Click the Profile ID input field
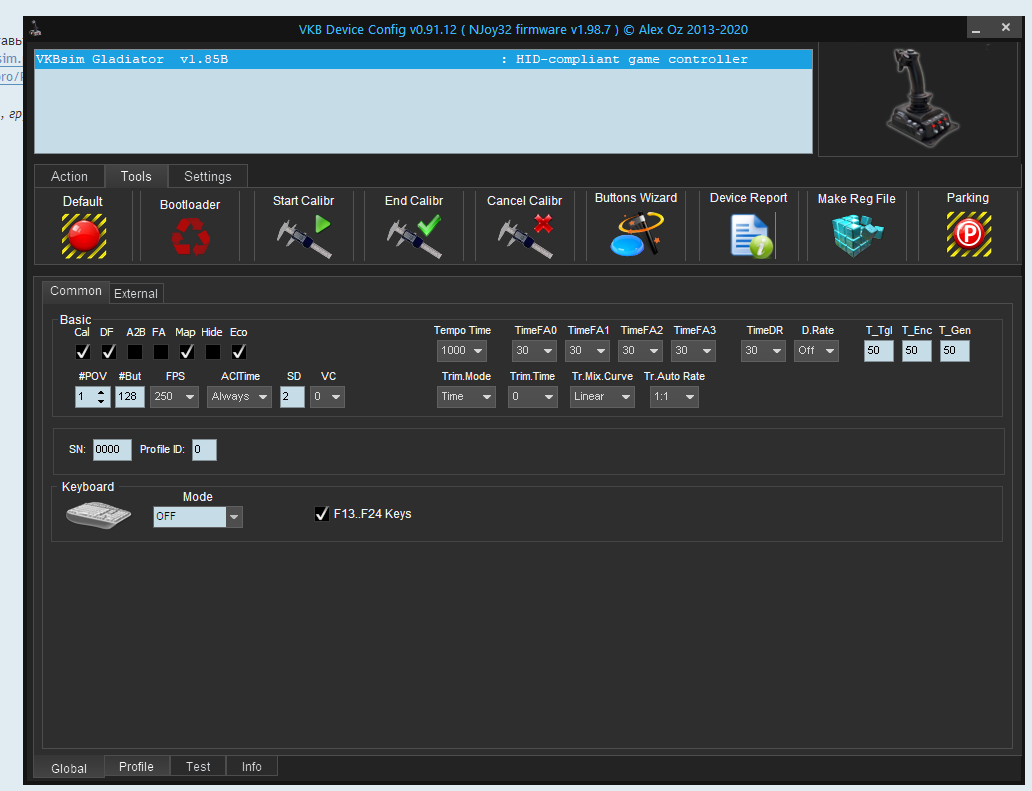 tap(204, 449)
